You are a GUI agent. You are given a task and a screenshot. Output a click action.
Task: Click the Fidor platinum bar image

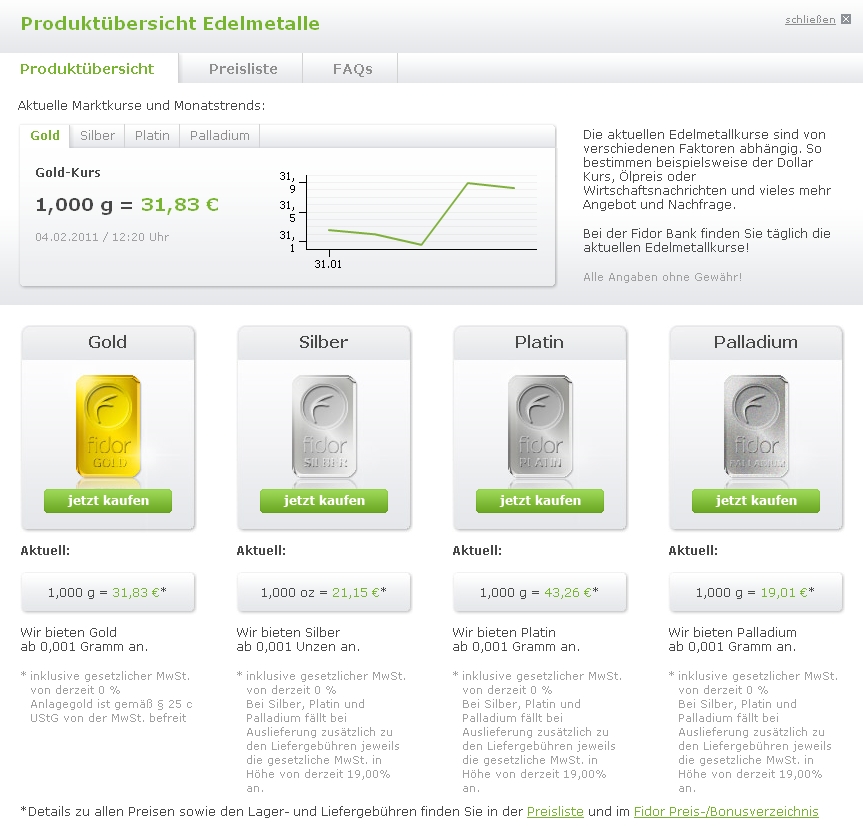[x=540, y=426]
